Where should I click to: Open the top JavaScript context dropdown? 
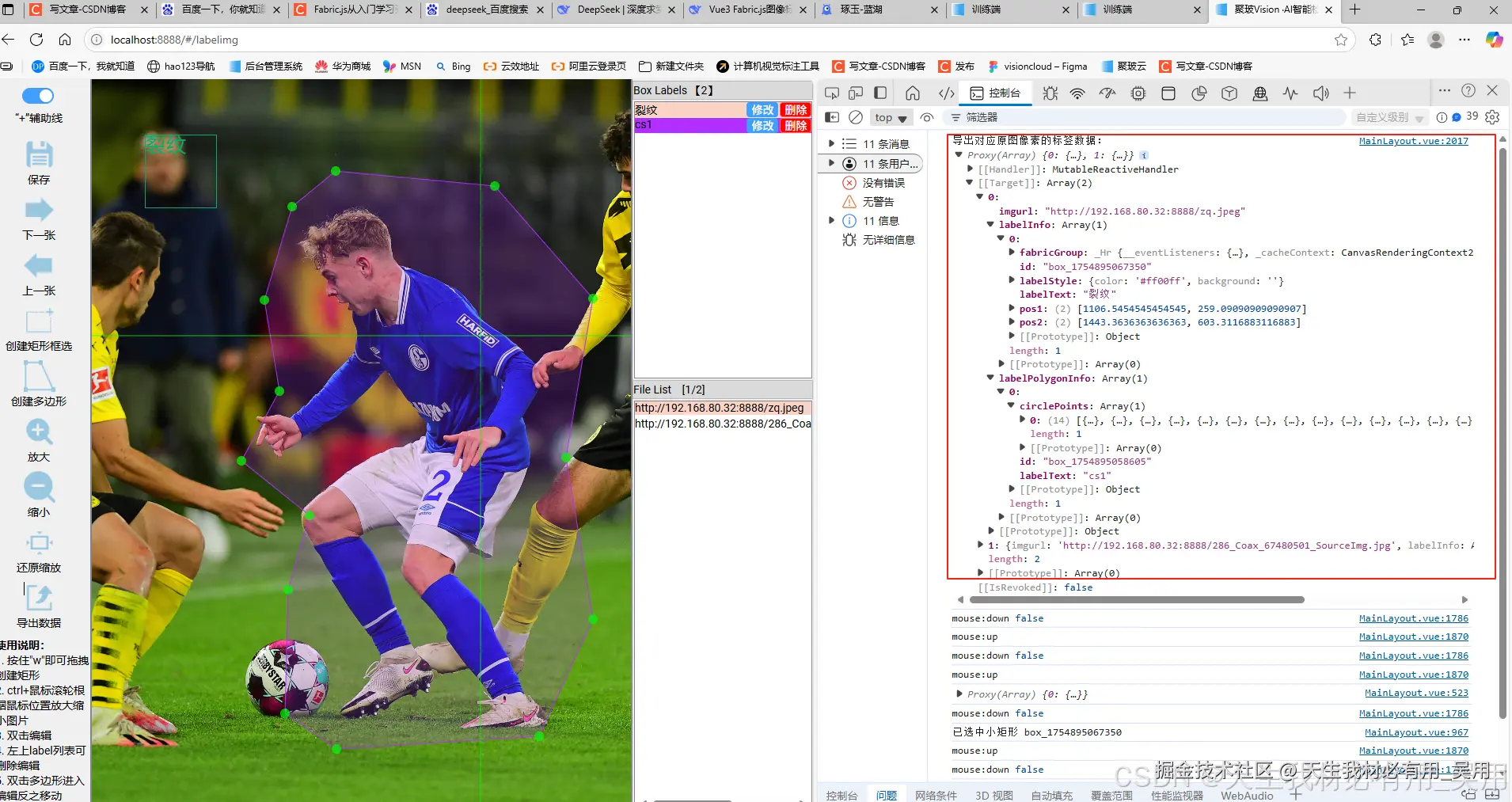tap(891, 117)
